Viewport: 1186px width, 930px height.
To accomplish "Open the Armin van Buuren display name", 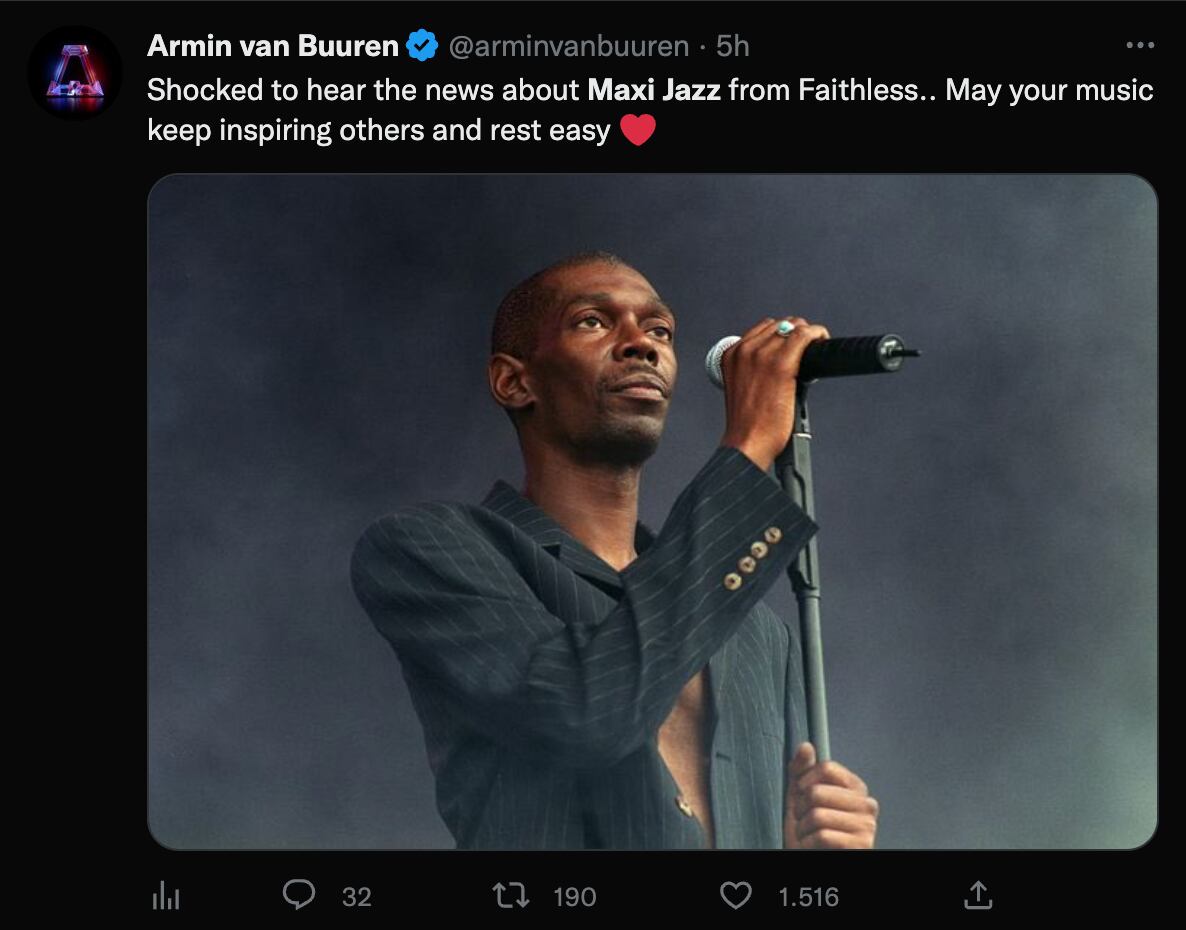I will point(272,46).
